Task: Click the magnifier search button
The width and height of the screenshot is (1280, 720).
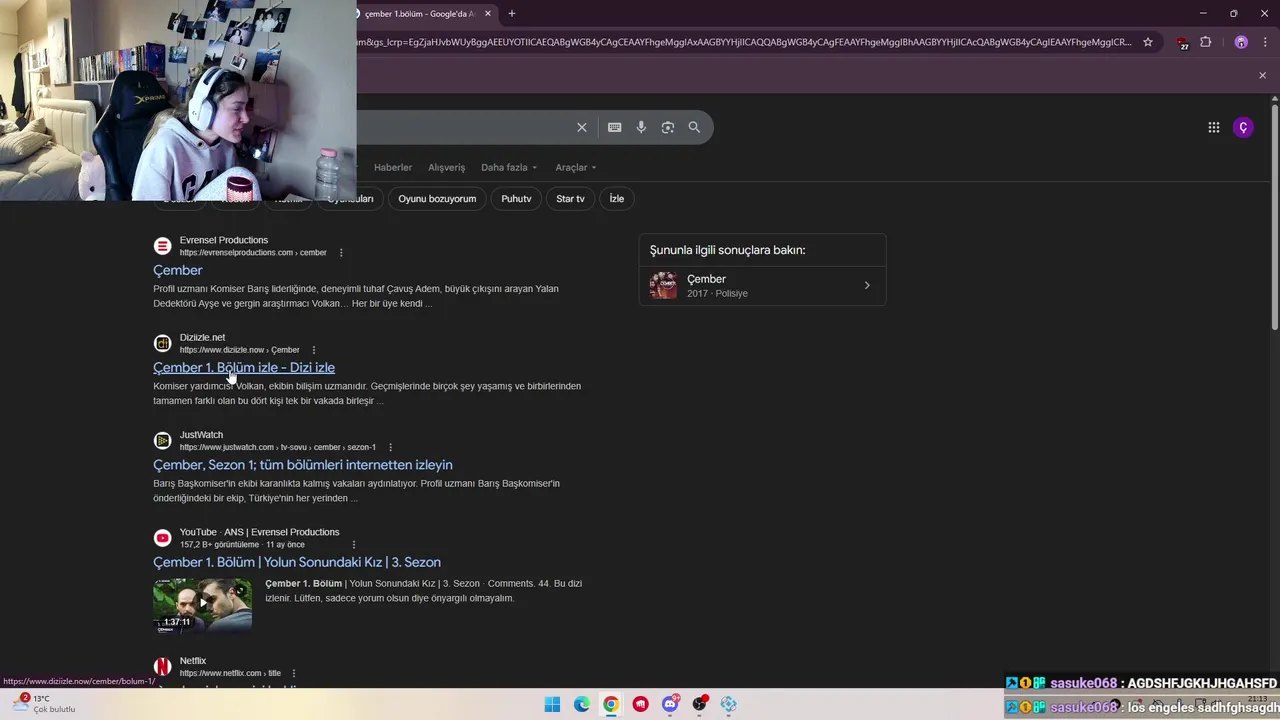Action: 694,127
